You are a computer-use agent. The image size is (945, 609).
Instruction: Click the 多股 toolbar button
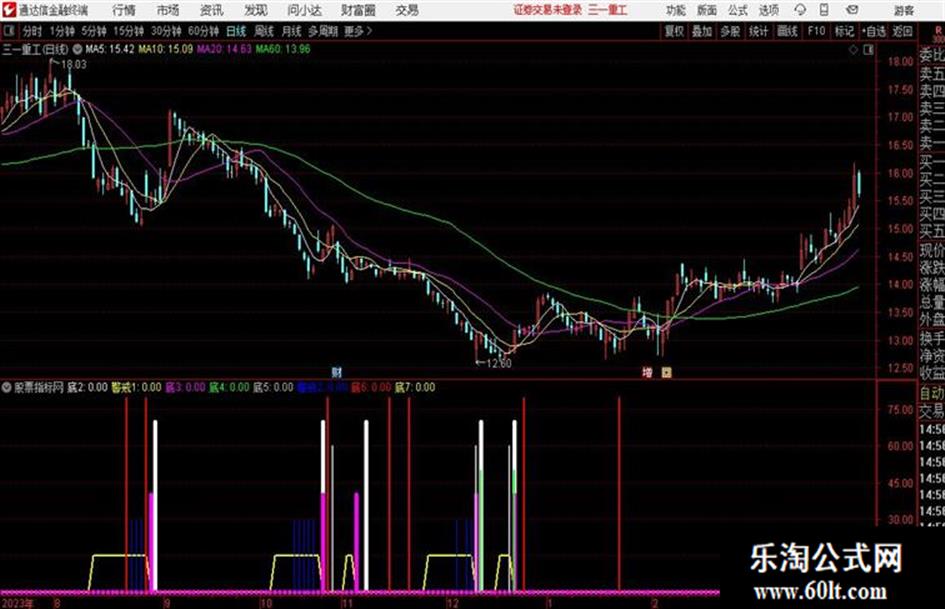730,31
